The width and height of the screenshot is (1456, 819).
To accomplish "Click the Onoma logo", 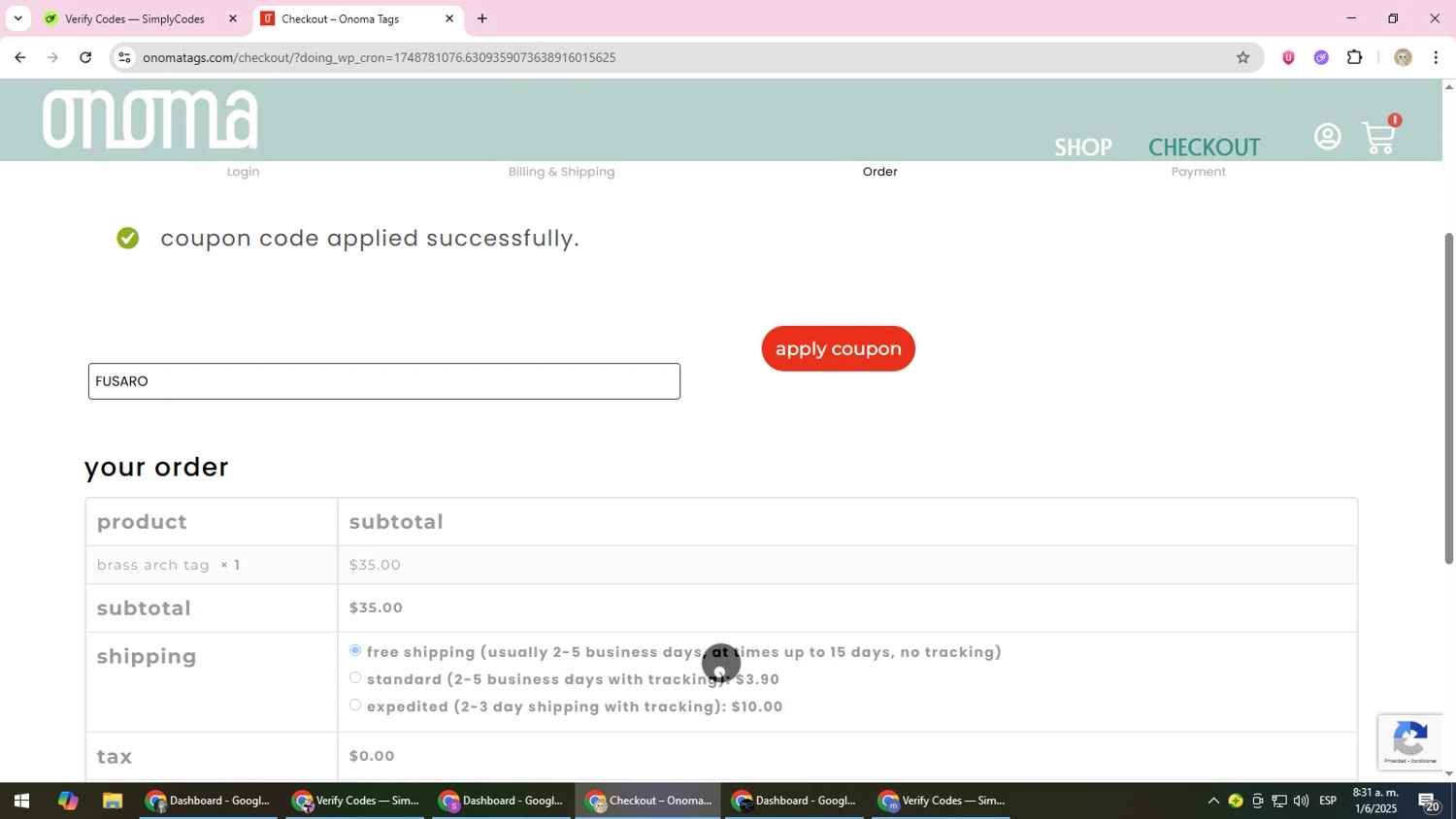I will (150, 118).
